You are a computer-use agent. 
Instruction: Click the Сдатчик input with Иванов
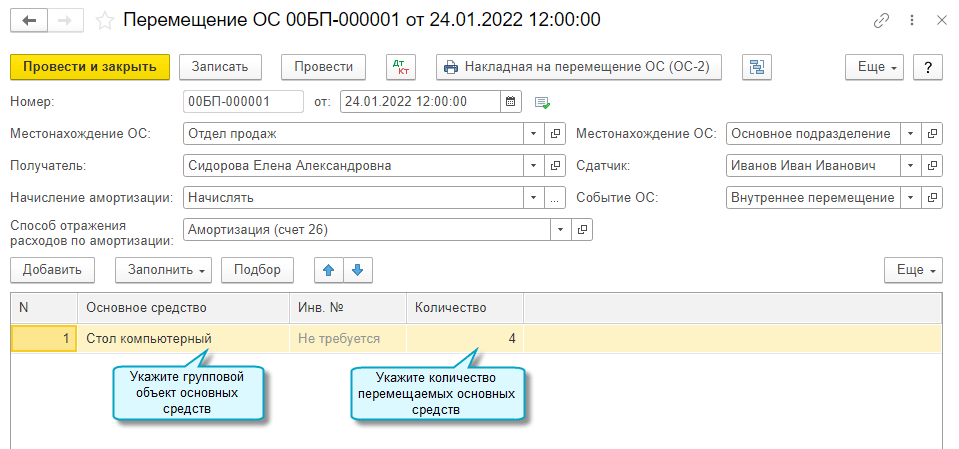click(814, 166)
